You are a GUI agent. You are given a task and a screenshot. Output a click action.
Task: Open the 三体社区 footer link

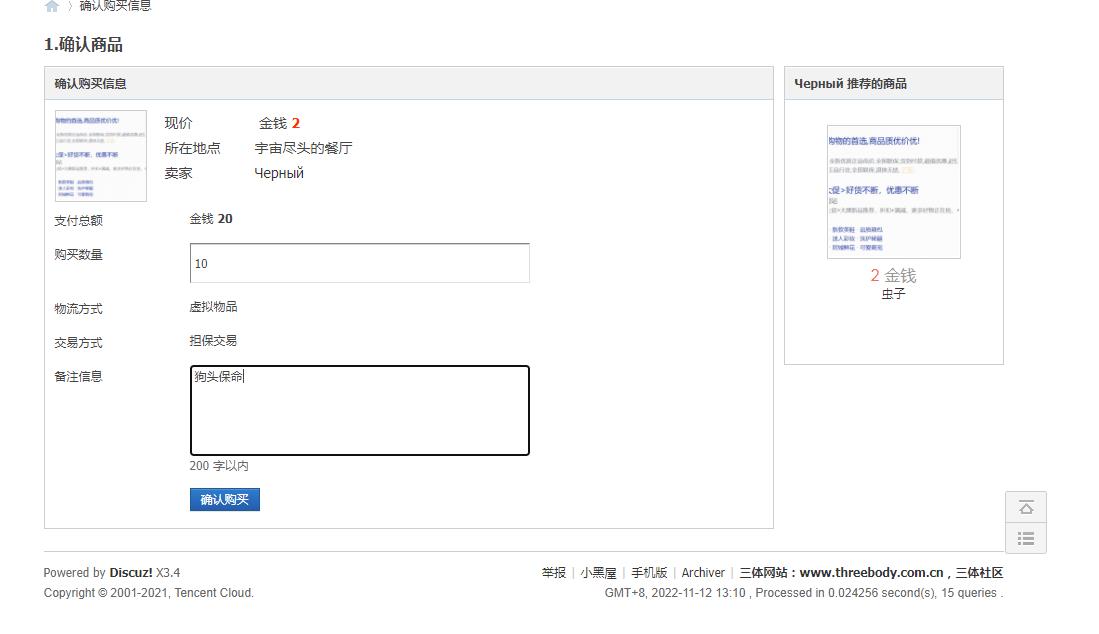[x=979, y=573]
